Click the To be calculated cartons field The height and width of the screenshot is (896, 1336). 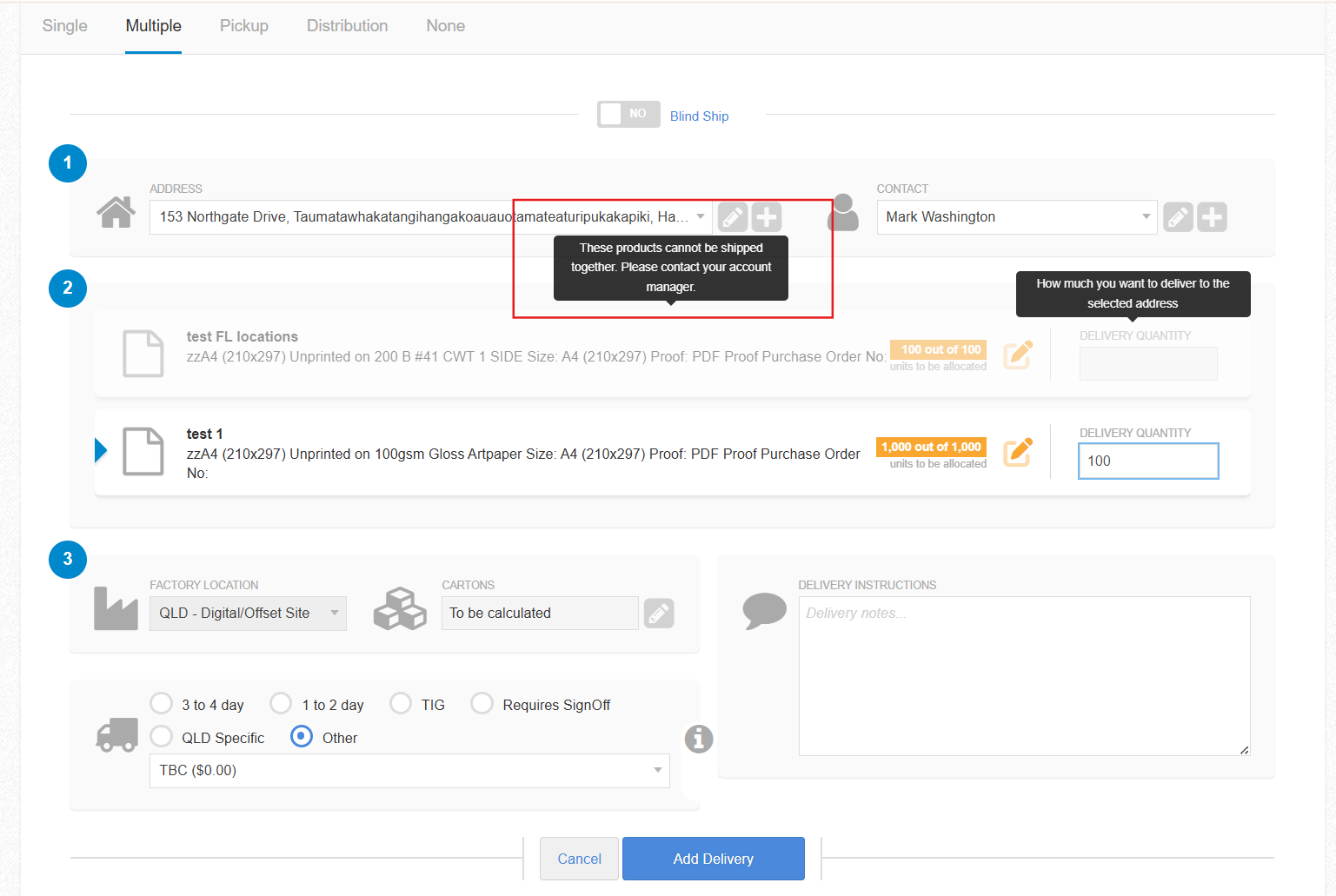540,614
